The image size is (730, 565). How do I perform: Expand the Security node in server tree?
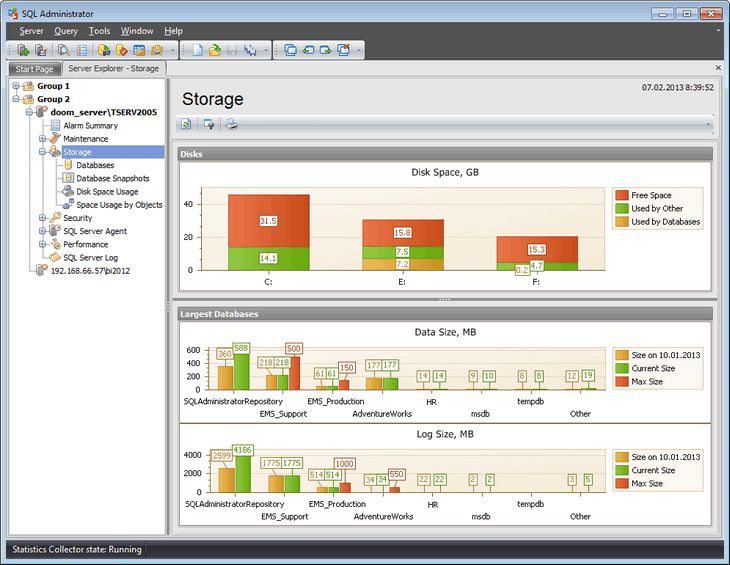pyautogui.click(x=42, y=218)
